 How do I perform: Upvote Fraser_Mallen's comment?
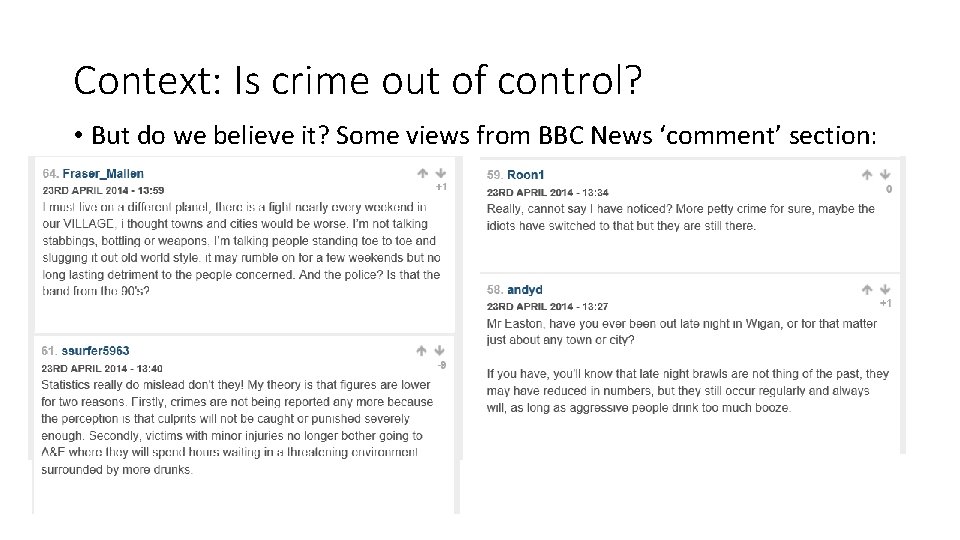point(423,174)
